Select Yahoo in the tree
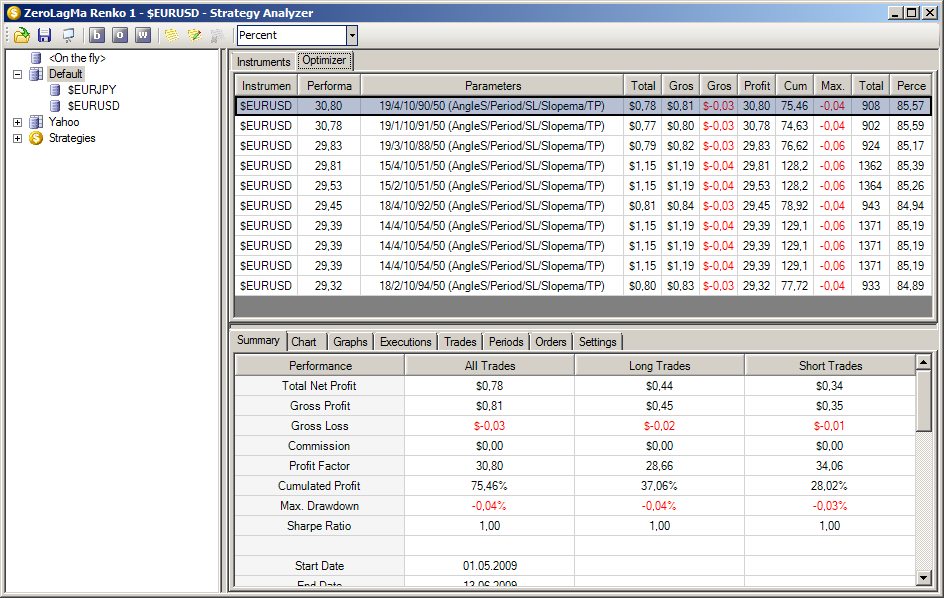The width and height of the screenshot is (944, 598). (x=64, y=122)
